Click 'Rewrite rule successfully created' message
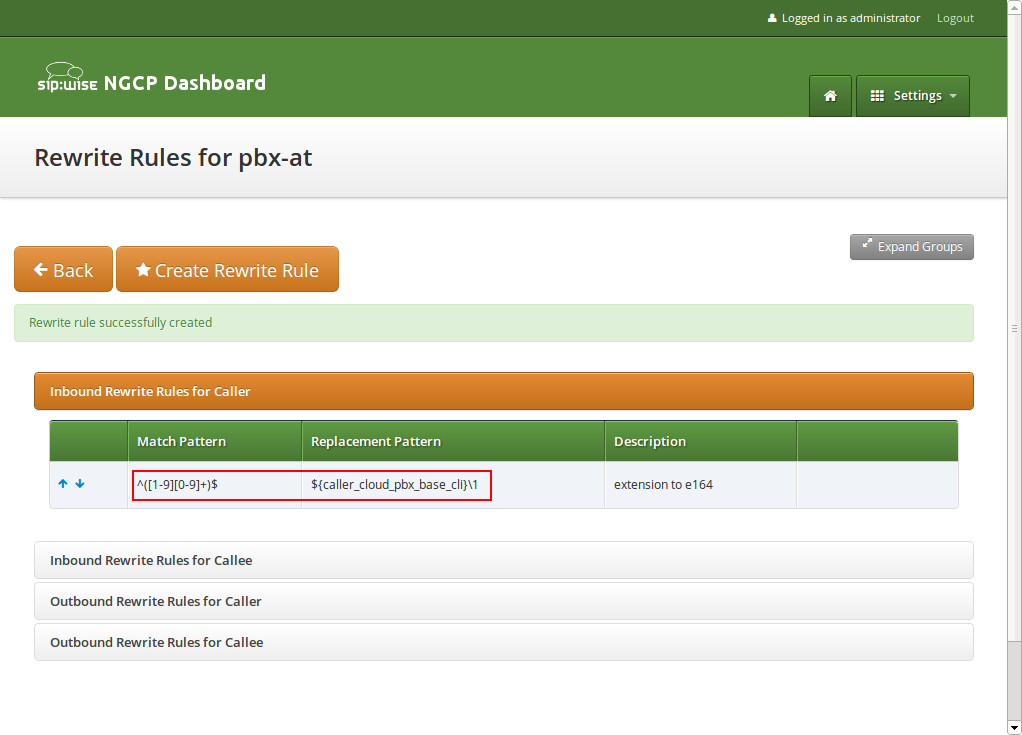Screen dimensions: 1022x735 tap(121, 323)
